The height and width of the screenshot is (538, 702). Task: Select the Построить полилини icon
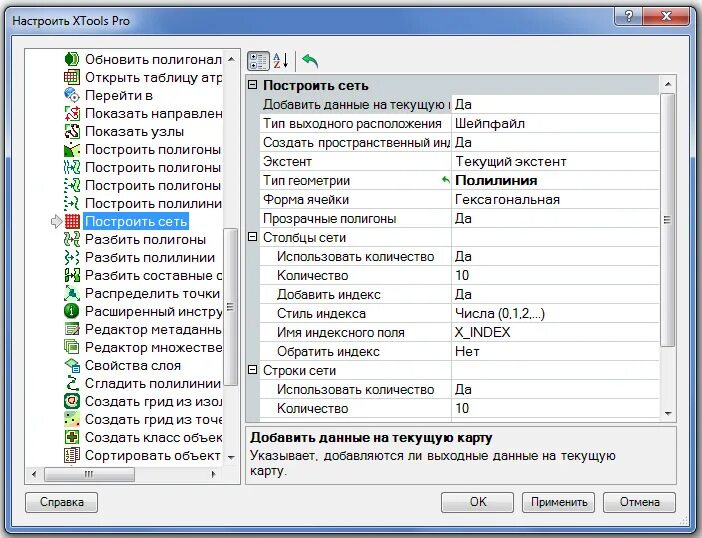(72, 203)
